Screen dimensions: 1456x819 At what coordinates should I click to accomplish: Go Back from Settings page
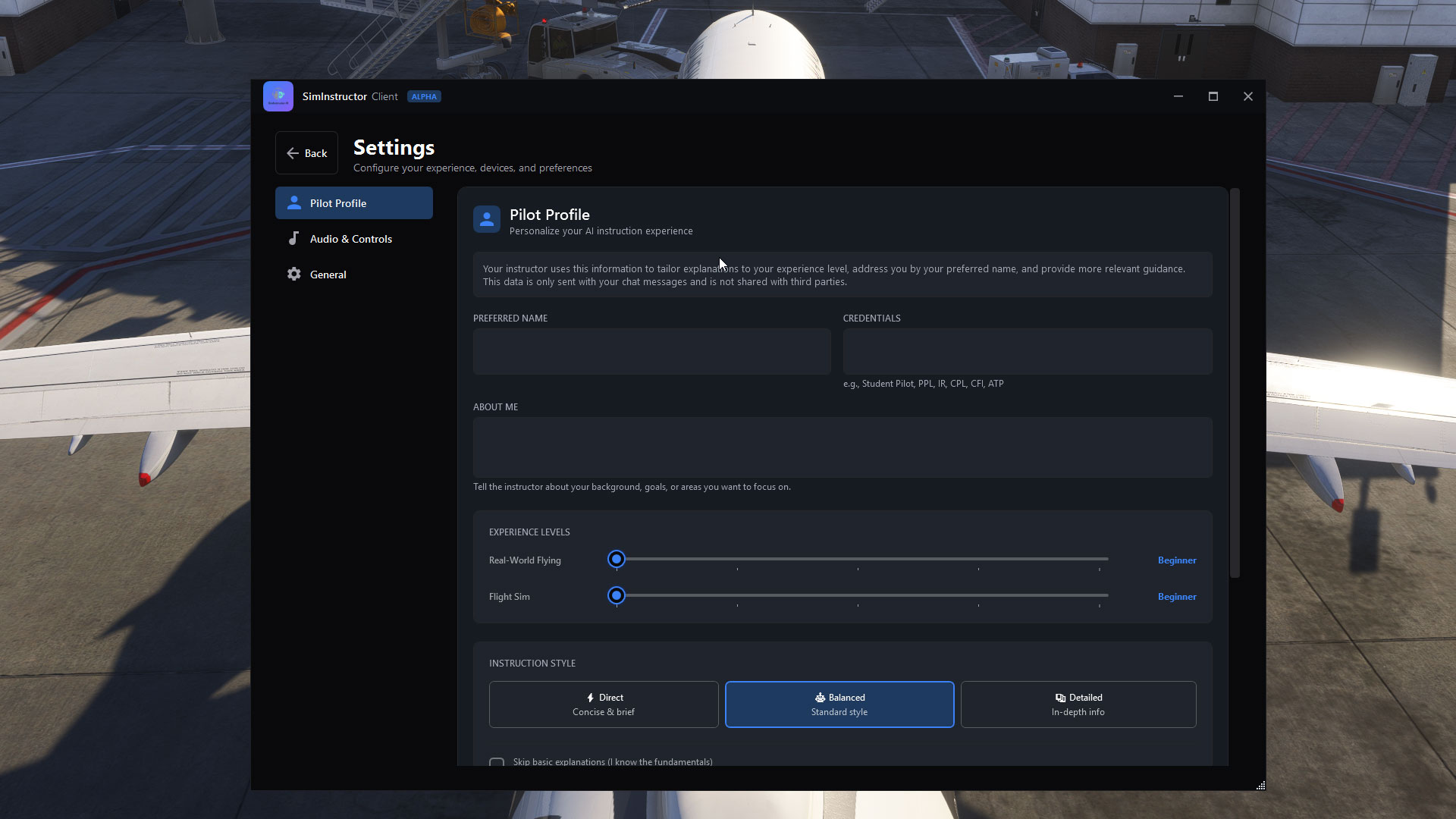[x=307, y=153]
